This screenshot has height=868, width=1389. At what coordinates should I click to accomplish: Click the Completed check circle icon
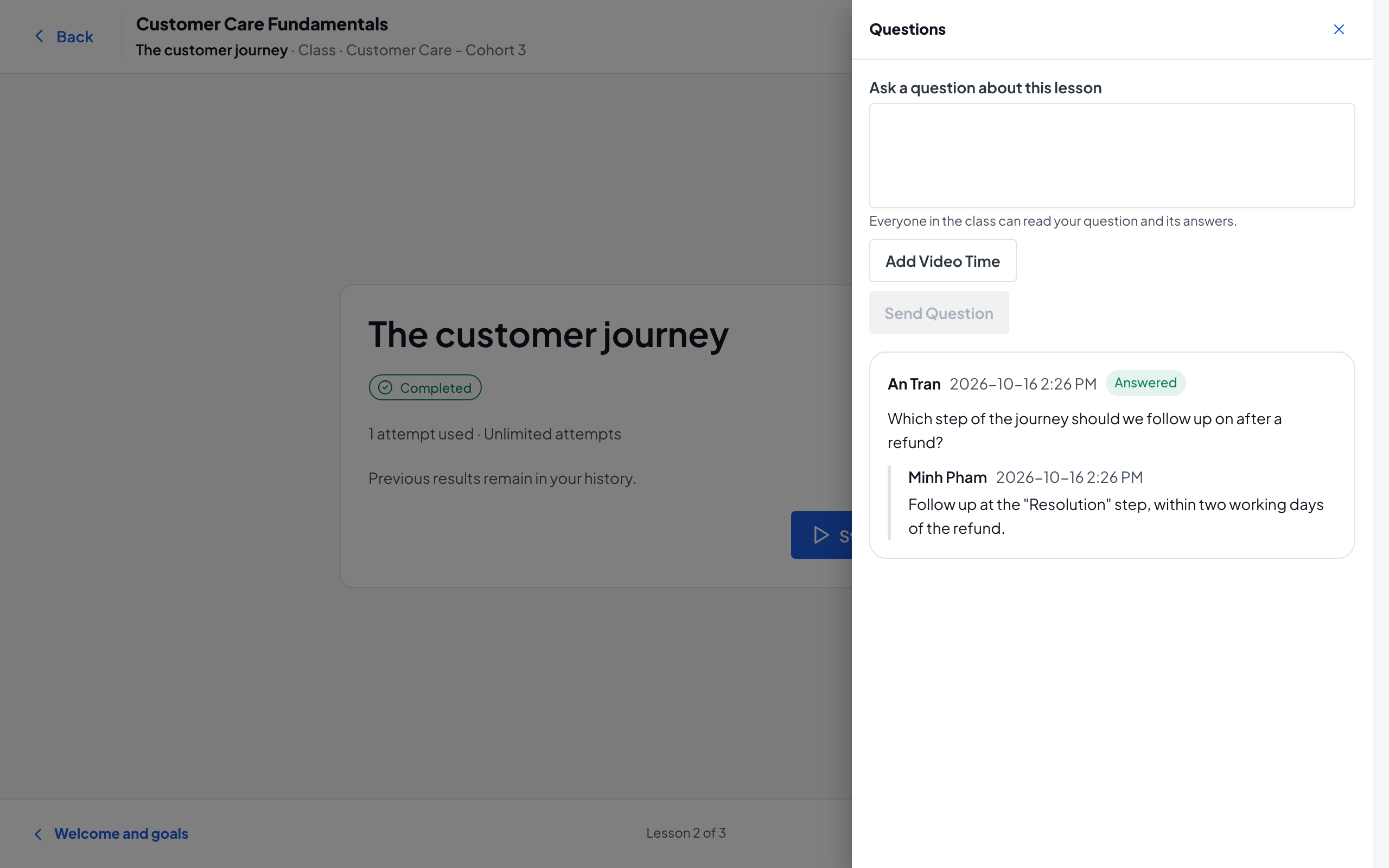[x=385, y=387]
